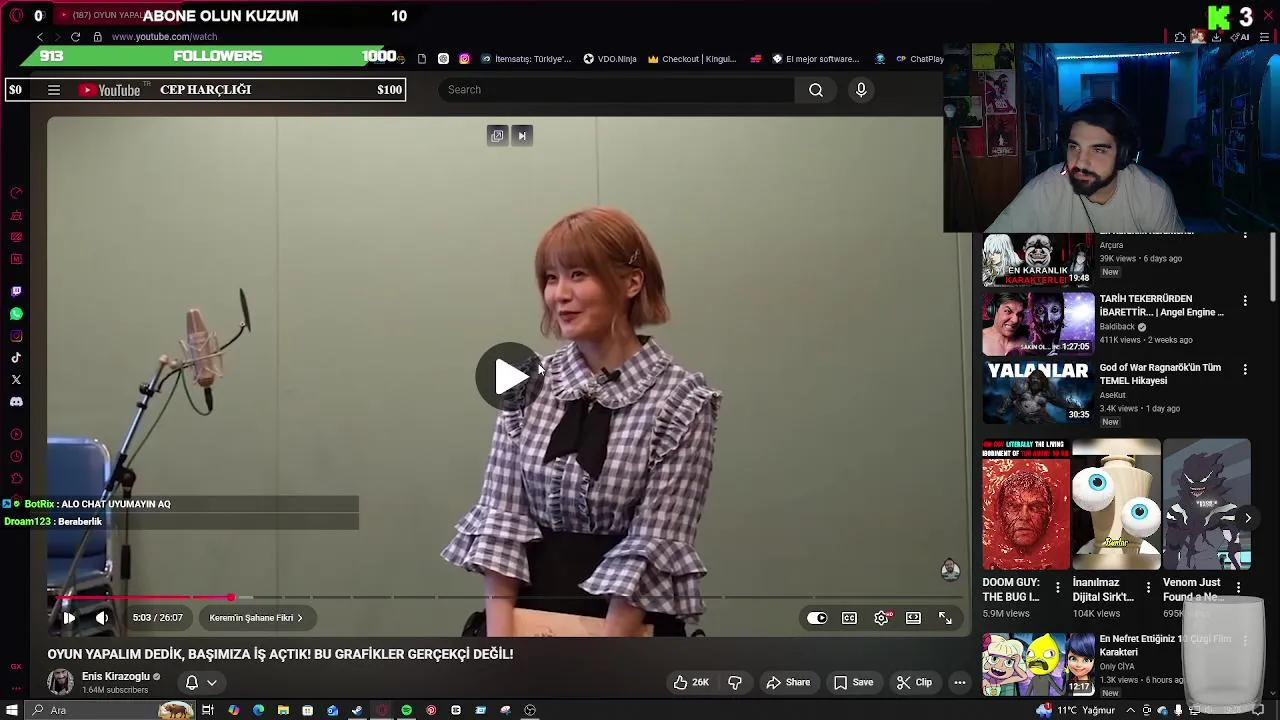Click the YouTube search field
Viewport: 1280px width, 720px height.
tap(616, 90)
